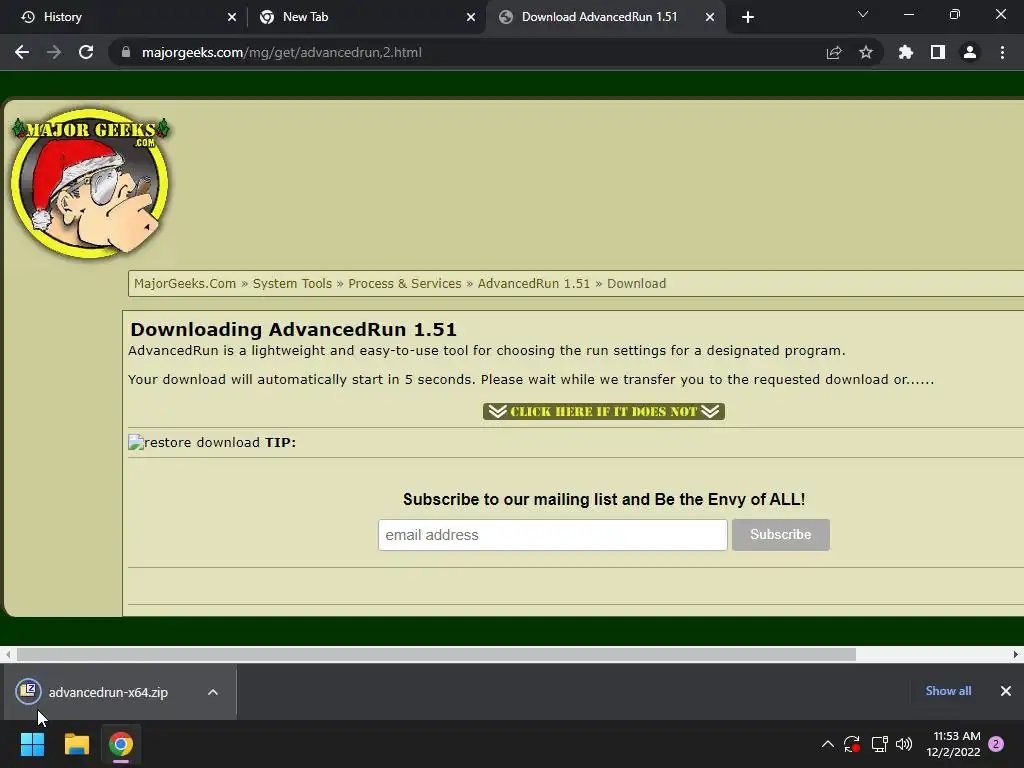1024x768 pixels.
Task: Click the Major Geeks logo
Action: click(90, 183)
